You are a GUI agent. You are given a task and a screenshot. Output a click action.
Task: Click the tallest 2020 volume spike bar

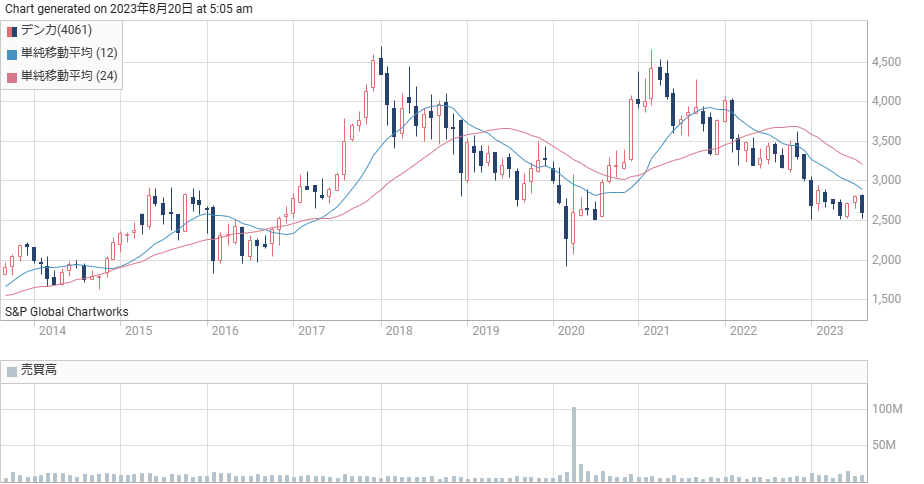[574, 445]
